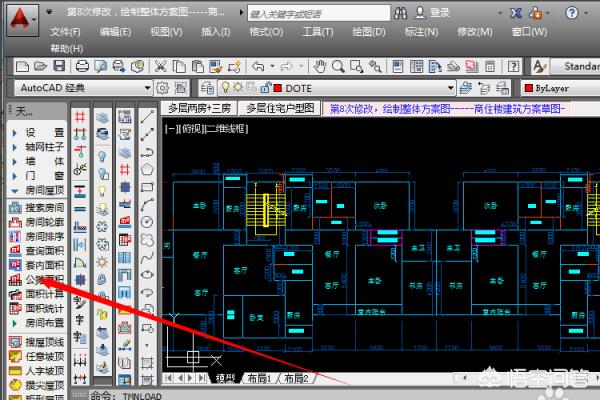This screenshot has width=600, height=400.
Task: Click the Paste clipboard icon
Action: [197, 67]
